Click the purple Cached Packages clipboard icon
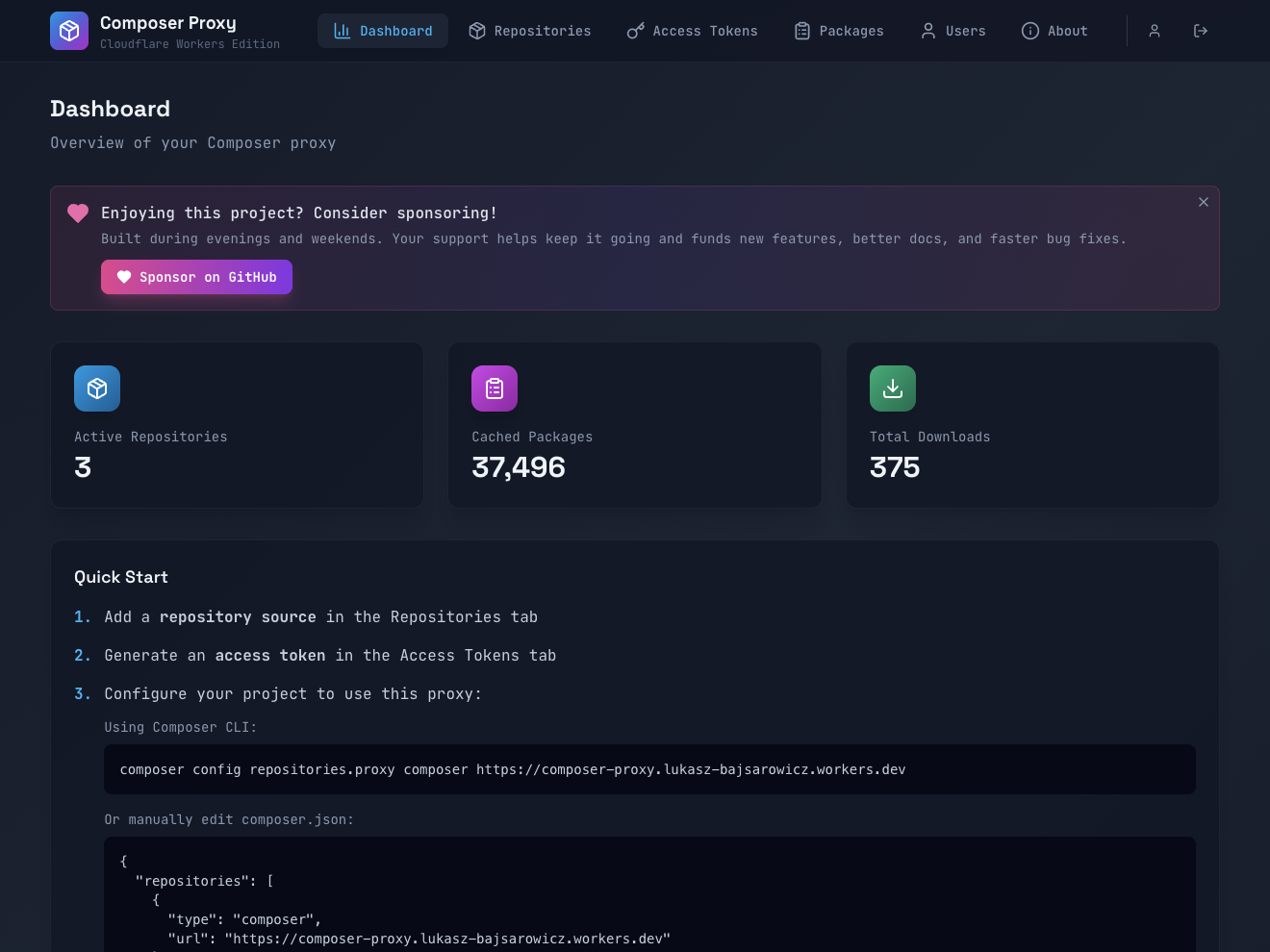The image size is (1270, 952). (x=495, y=388)
